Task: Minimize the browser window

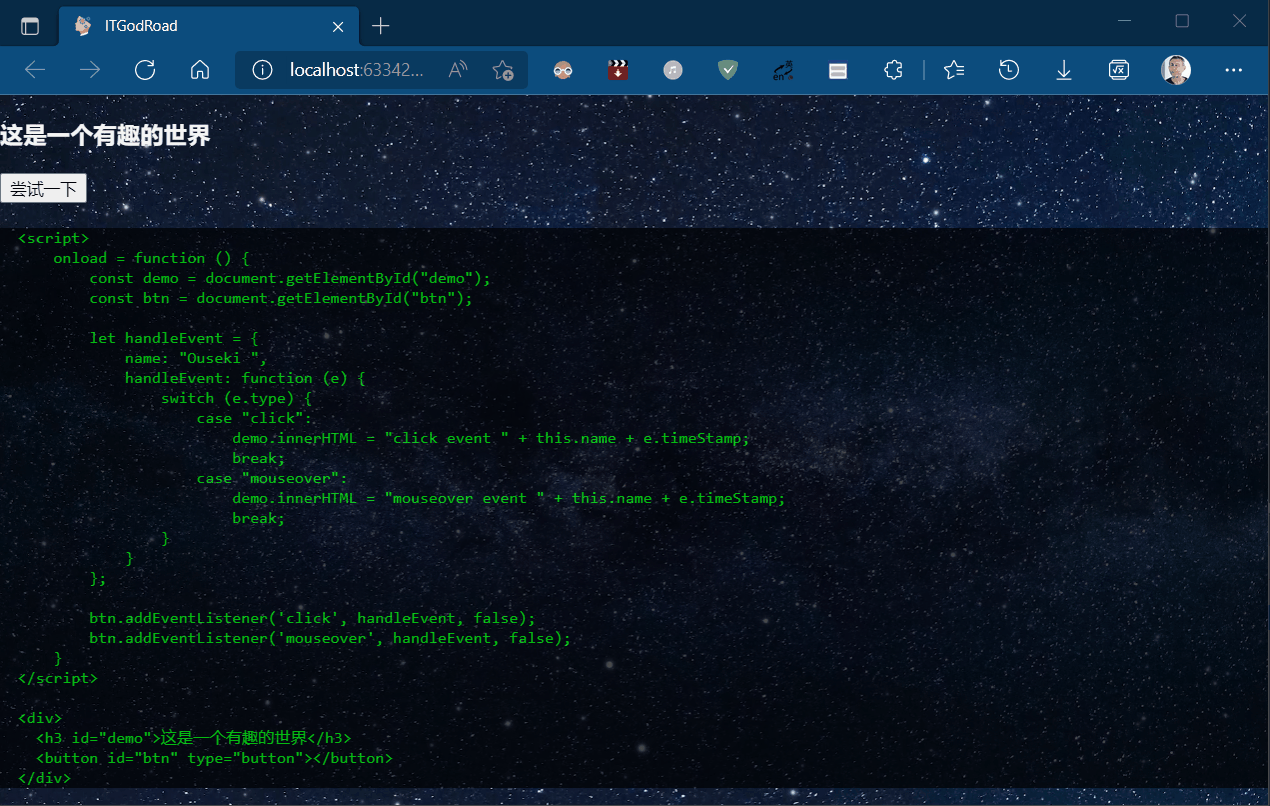Action: [1124, 21]
